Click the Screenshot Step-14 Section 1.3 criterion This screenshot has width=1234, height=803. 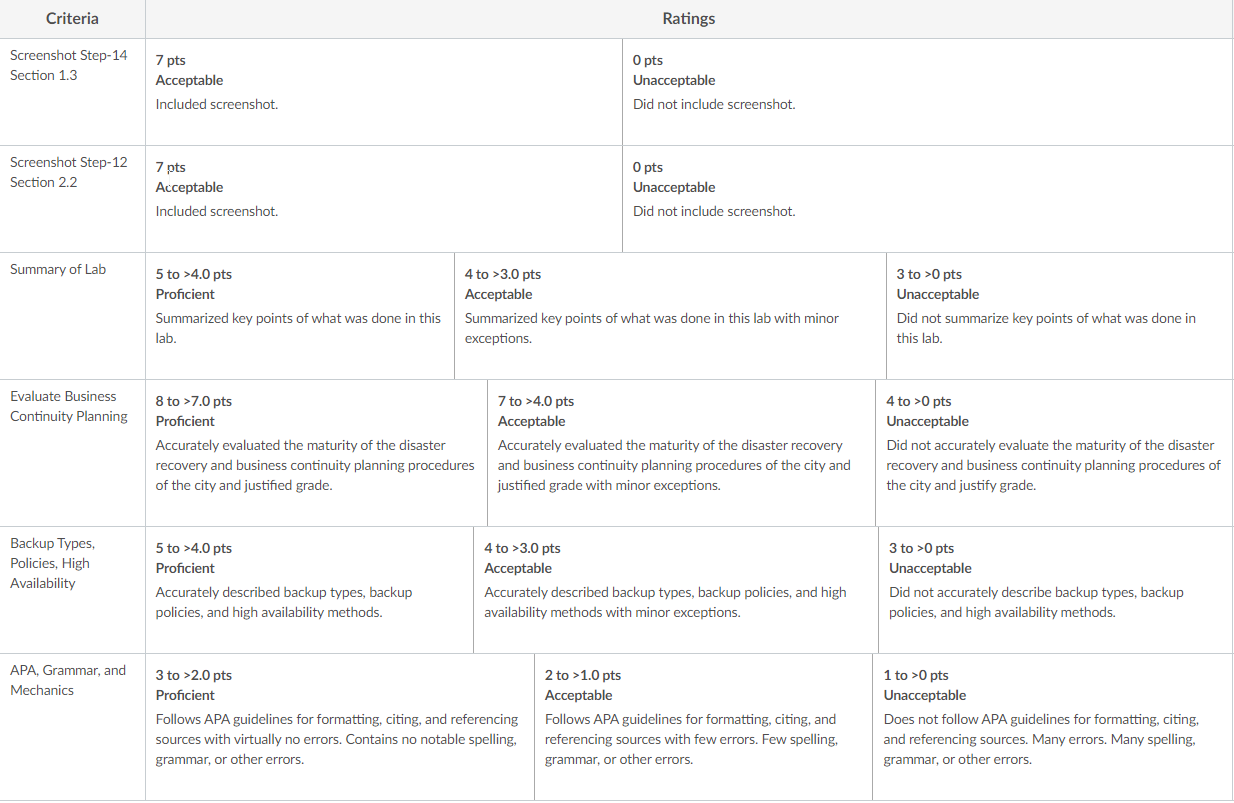point(69,65)
